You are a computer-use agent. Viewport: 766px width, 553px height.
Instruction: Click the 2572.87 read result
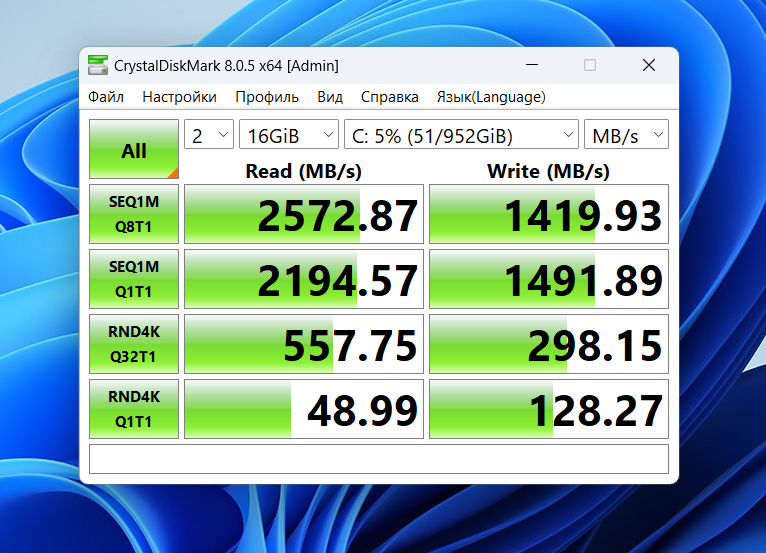[304, 214]
